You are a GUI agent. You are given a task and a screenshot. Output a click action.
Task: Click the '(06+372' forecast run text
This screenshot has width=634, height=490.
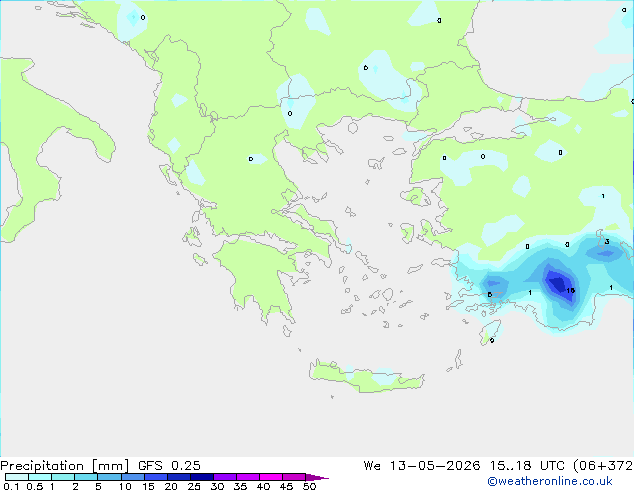click(603, 466)
